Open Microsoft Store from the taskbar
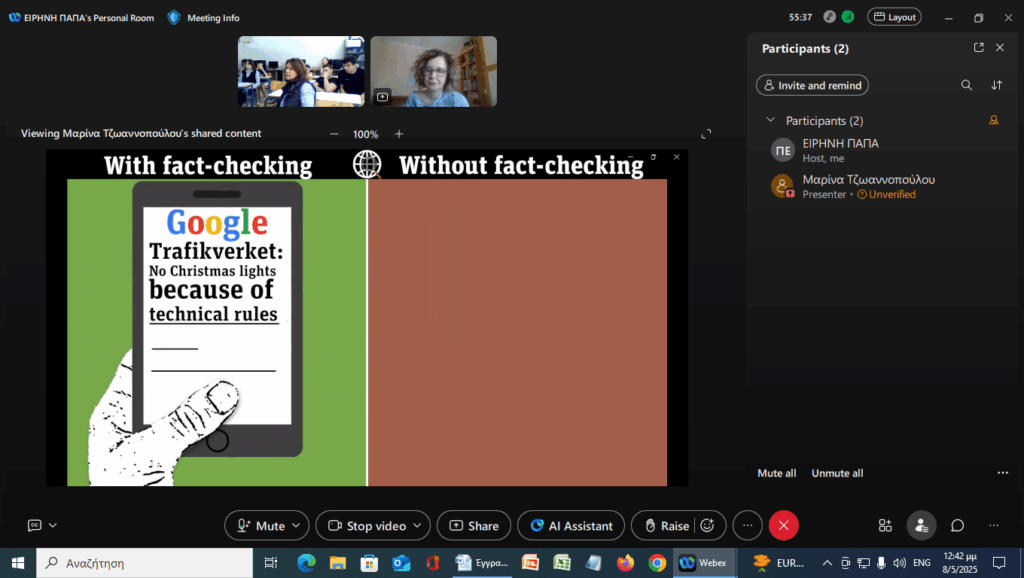 point(370,563)
